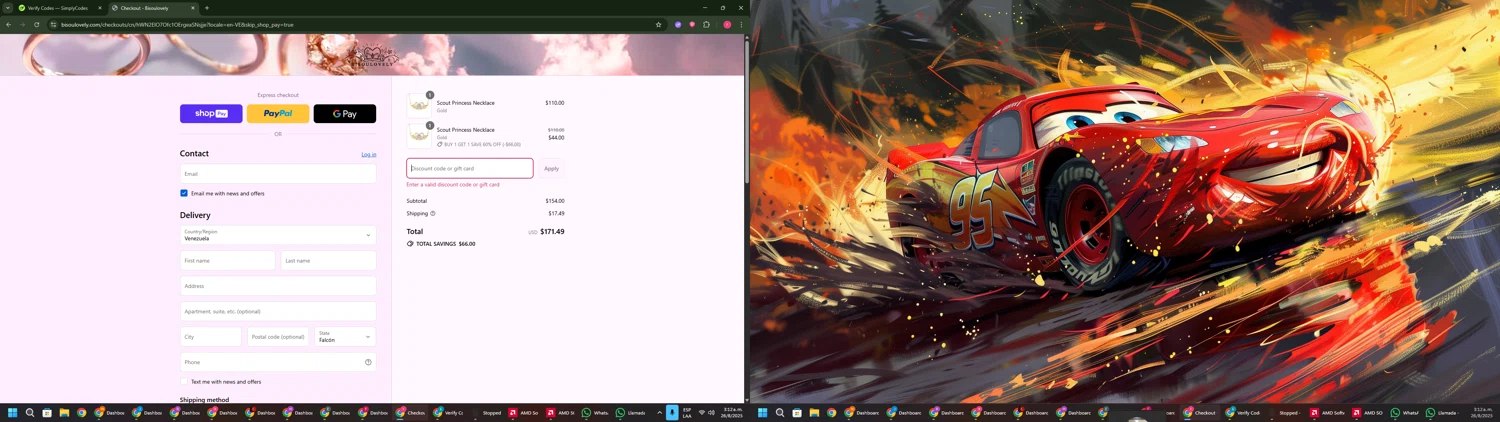Open Microsoft Store on the left taskbar
The image size is (1500, 422).
coord(47,413)
